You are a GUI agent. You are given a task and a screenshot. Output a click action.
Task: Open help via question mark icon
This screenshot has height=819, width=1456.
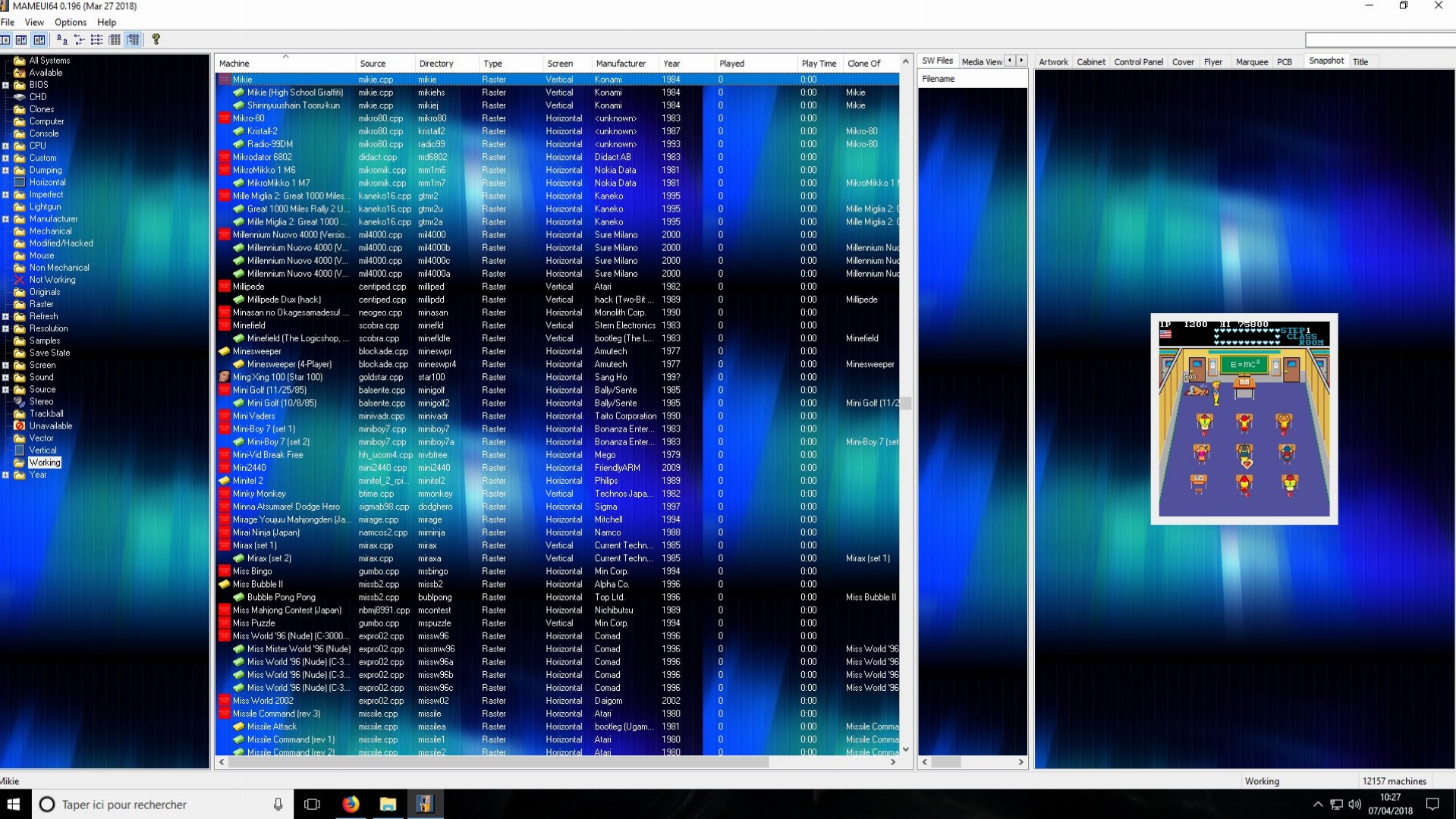pyautogui.click(x=156, y=39)
